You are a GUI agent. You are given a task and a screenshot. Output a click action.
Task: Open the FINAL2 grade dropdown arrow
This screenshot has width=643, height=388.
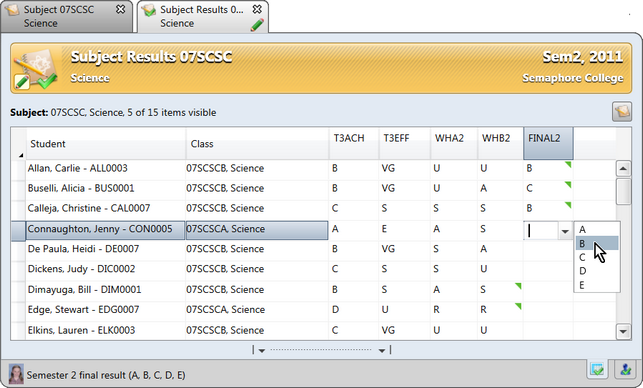(x=565, y=231)
